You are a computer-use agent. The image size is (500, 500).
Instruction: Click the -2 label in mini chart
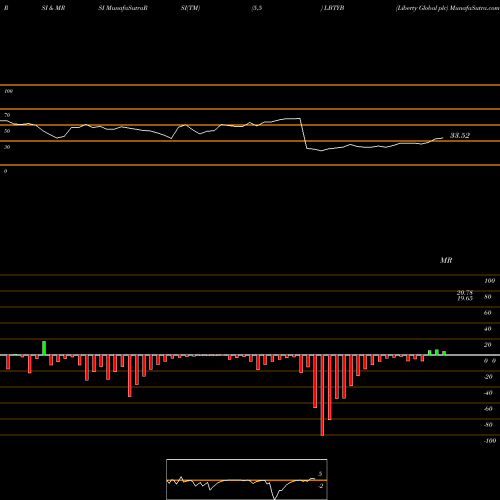320,486
